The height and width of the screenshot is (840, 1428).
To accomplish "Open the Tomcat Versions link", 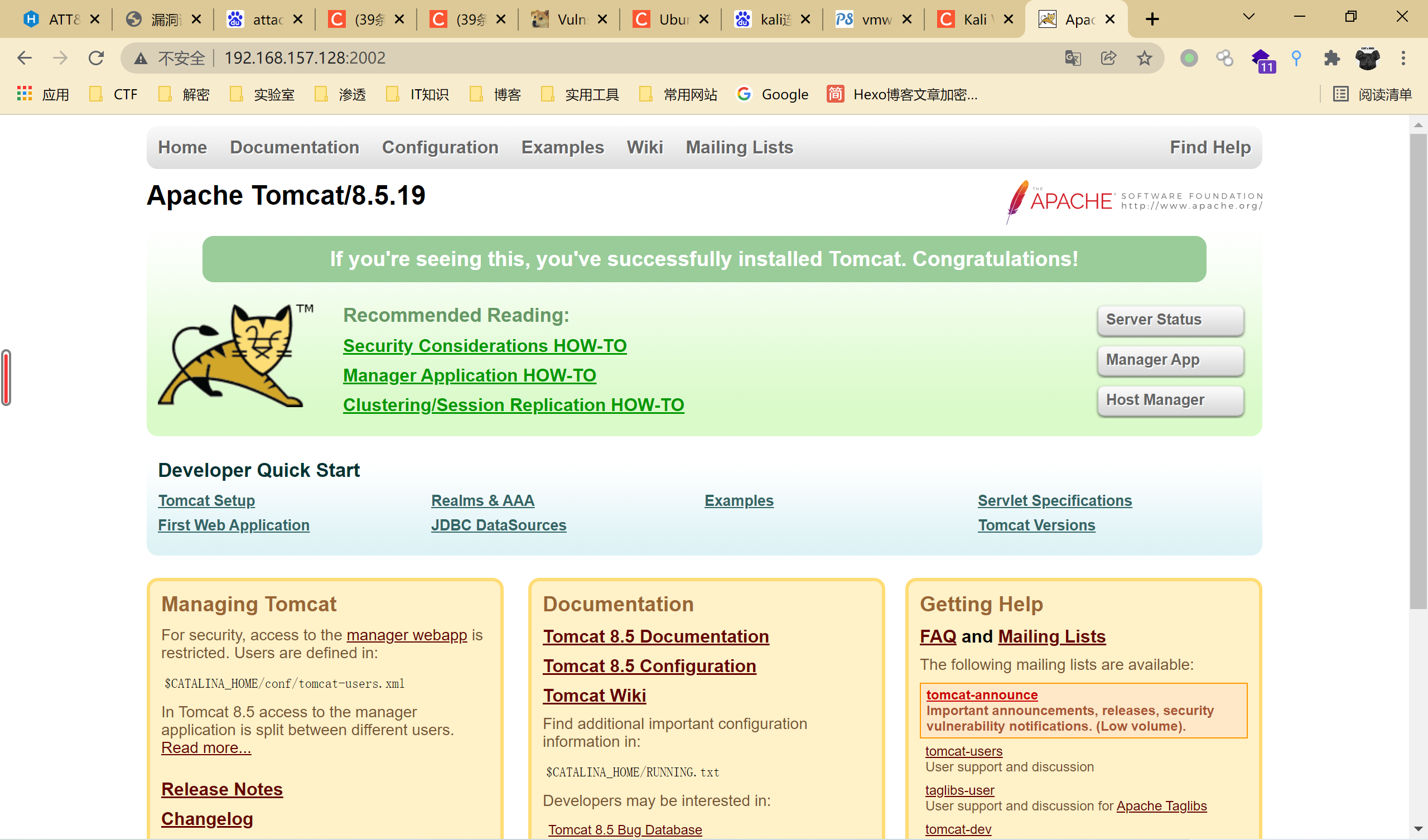I will [1036, 525].
